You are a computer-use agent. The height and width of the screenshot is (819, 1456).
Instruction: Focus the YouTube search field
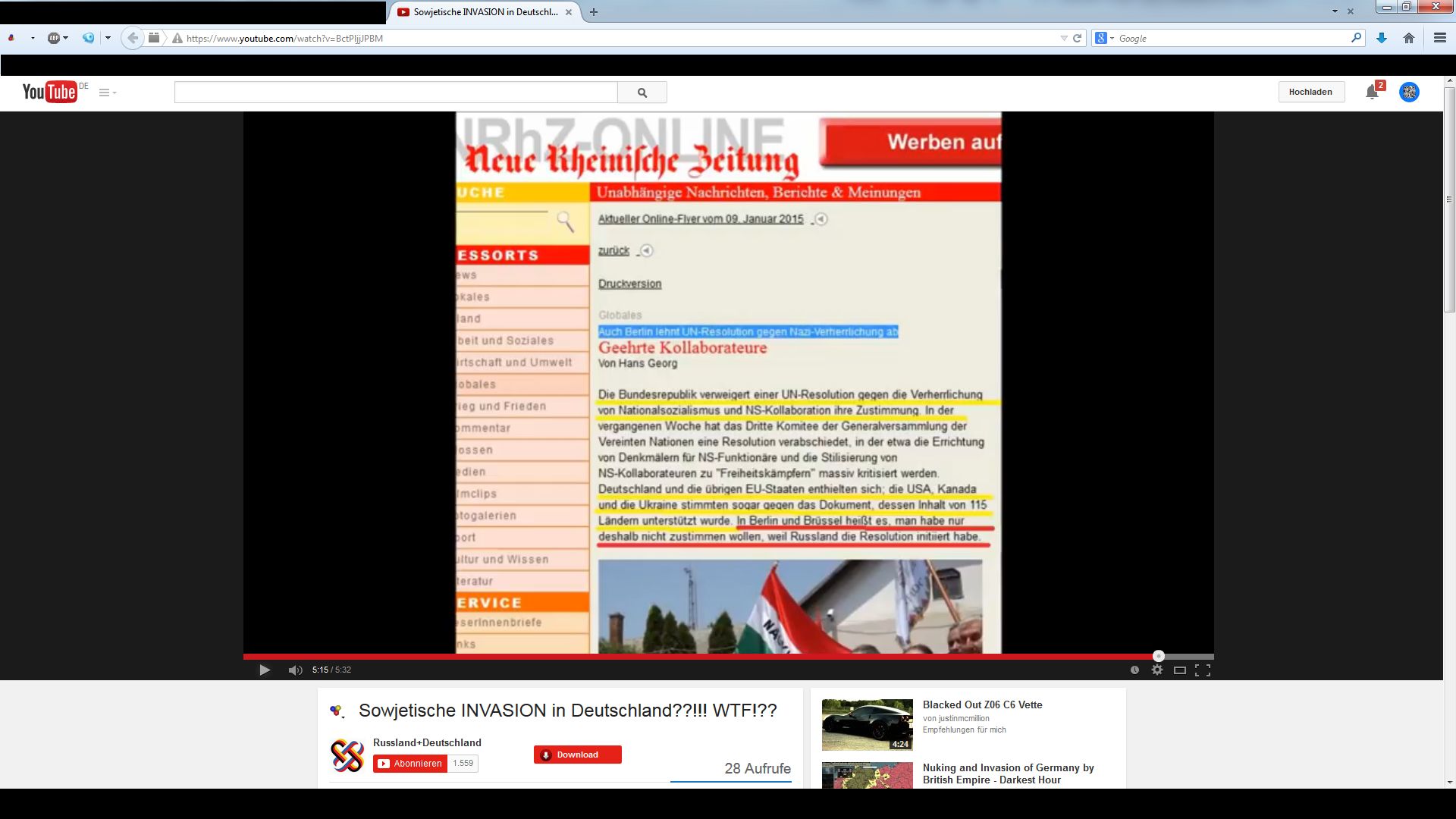point(396,93)
